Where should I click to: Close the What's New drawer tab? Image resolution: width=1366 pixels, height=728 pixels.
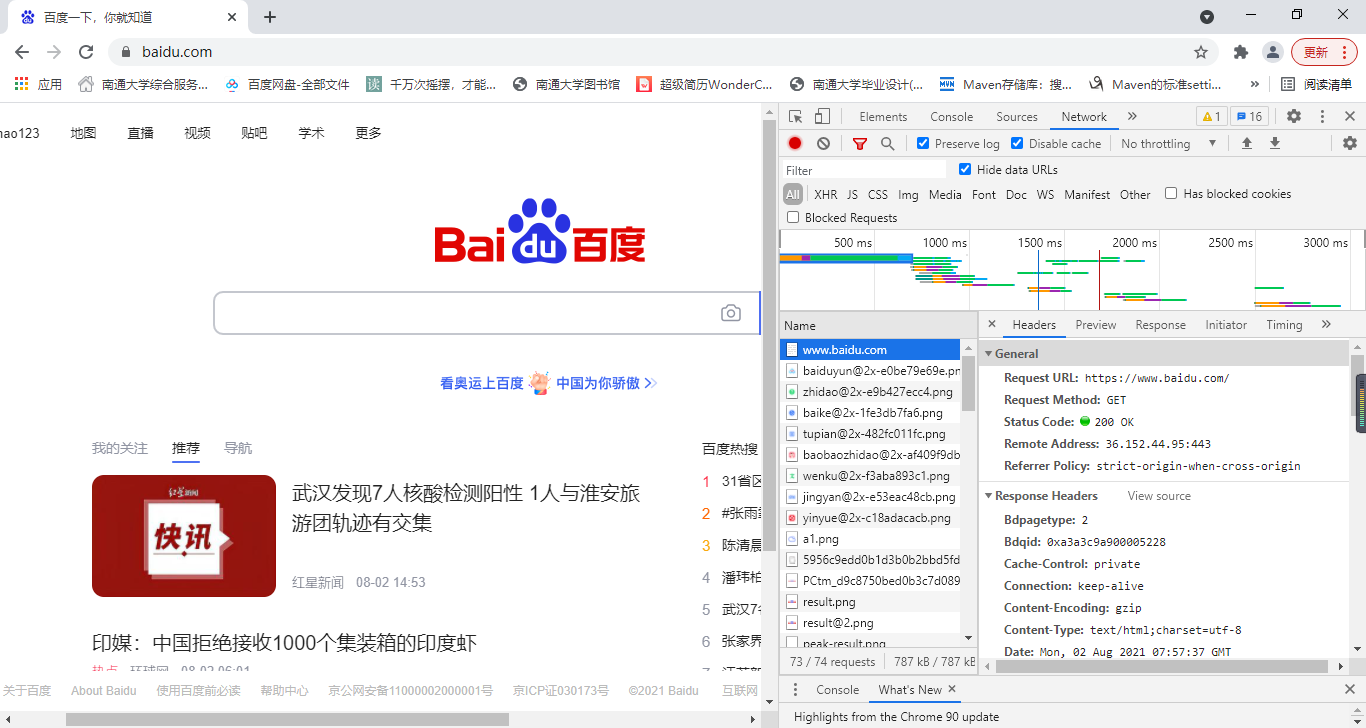pyautogui.click(x=952, y=689)
